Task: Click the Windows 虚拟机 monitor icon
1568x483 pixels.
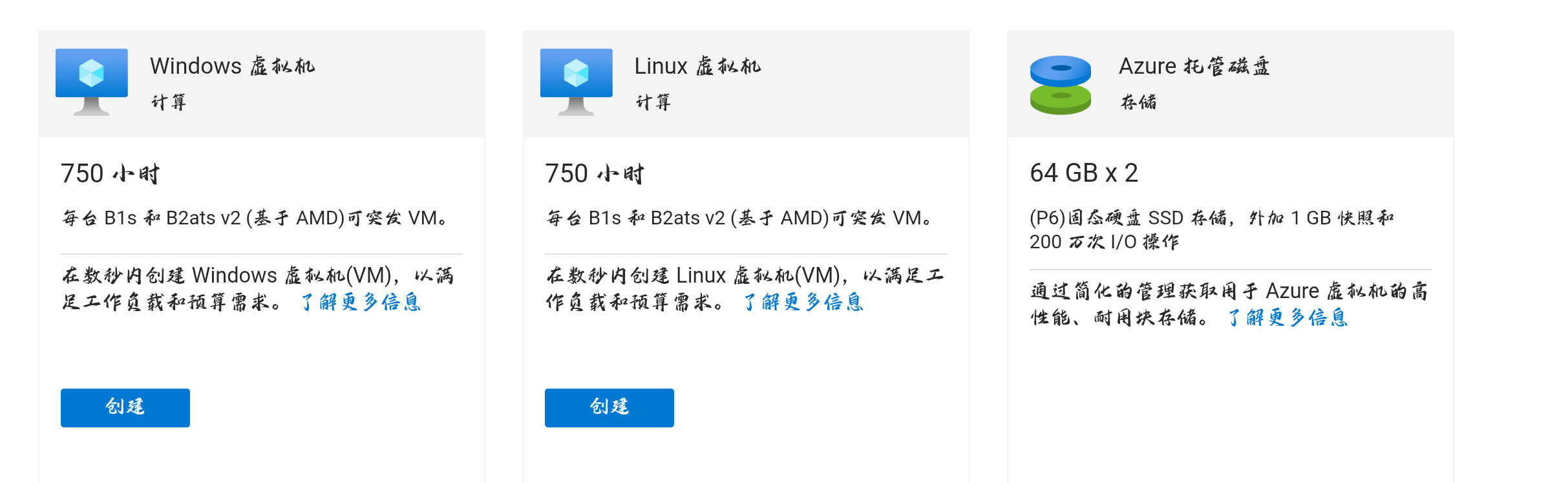Action: (92, 82)
